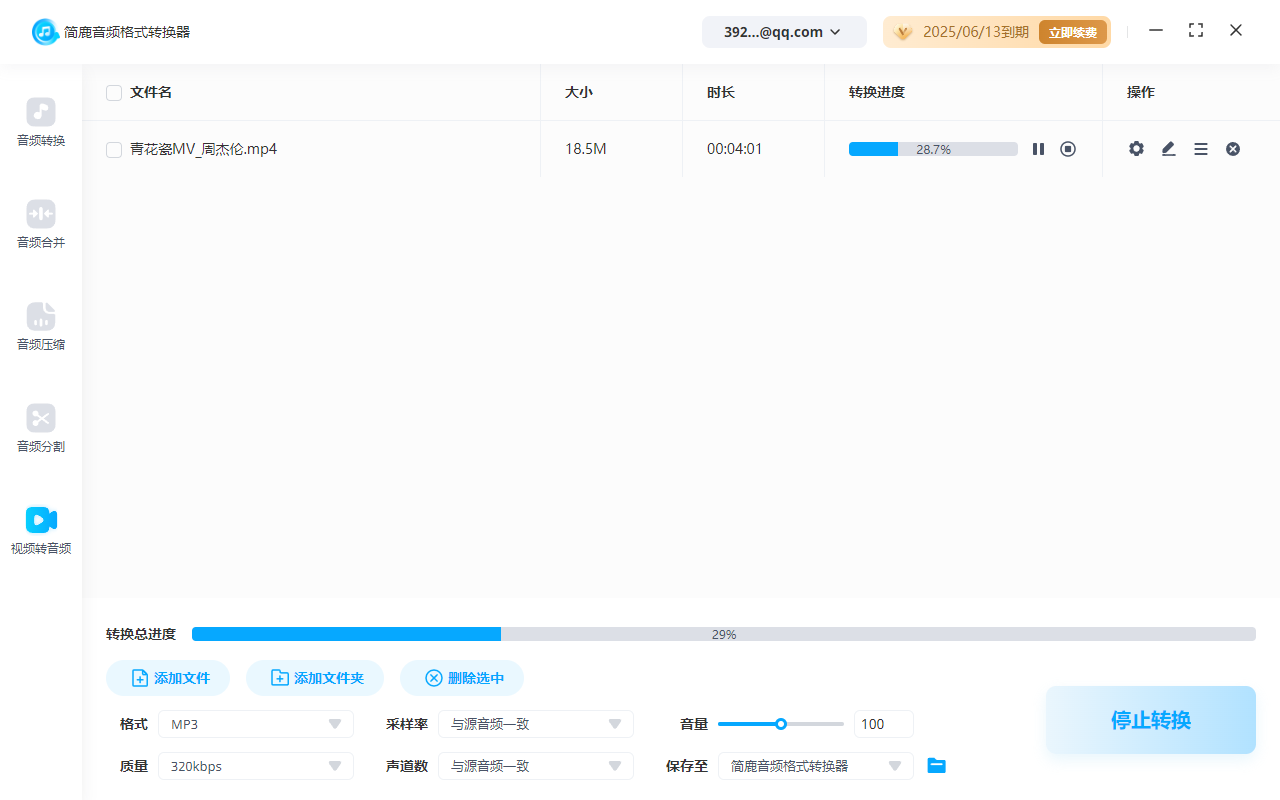The image size is (1280, 800).
Task: Open the 格式 dropdown showing MP3
Action: [255, 723]
